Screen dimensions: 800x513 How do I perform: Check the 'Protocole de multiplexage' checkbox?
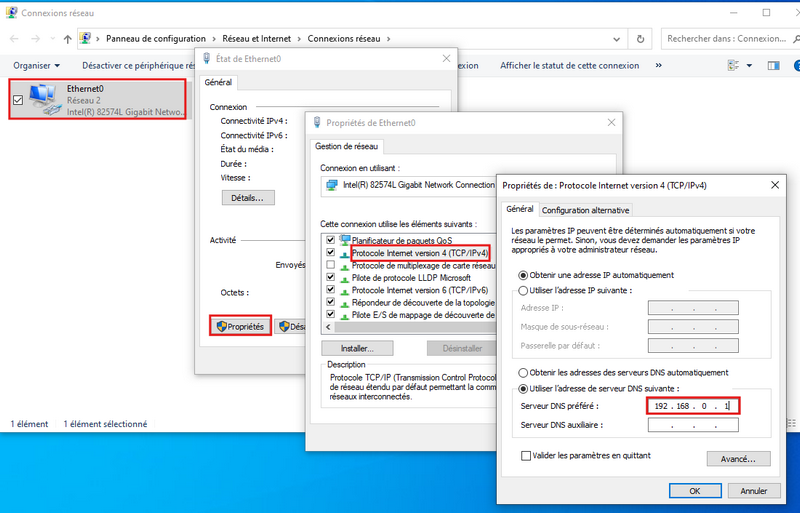coord(331,266)
